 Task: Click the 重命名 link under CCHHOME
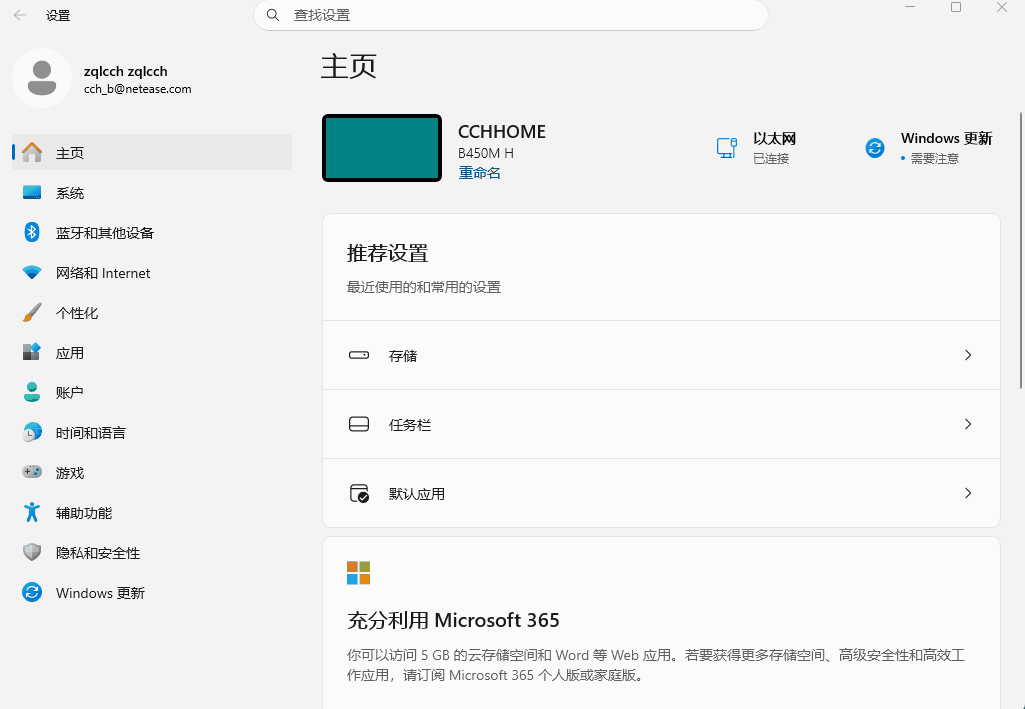click(x=479, y=173)
